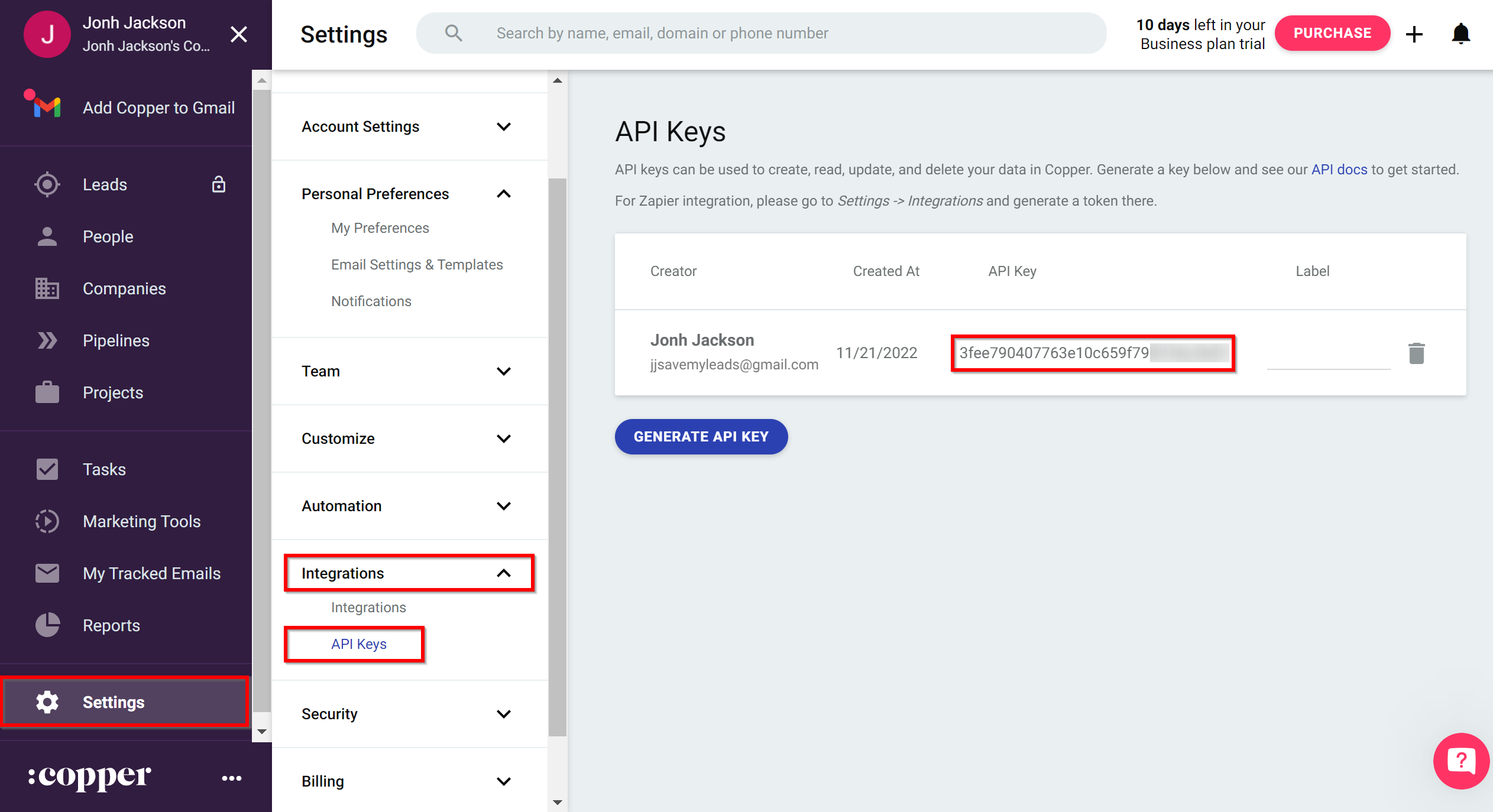Open the My Tracked Emails envelope icon
Viewport: 1493px width, 812px height.
pyautogui.click(x=47, y=573)
